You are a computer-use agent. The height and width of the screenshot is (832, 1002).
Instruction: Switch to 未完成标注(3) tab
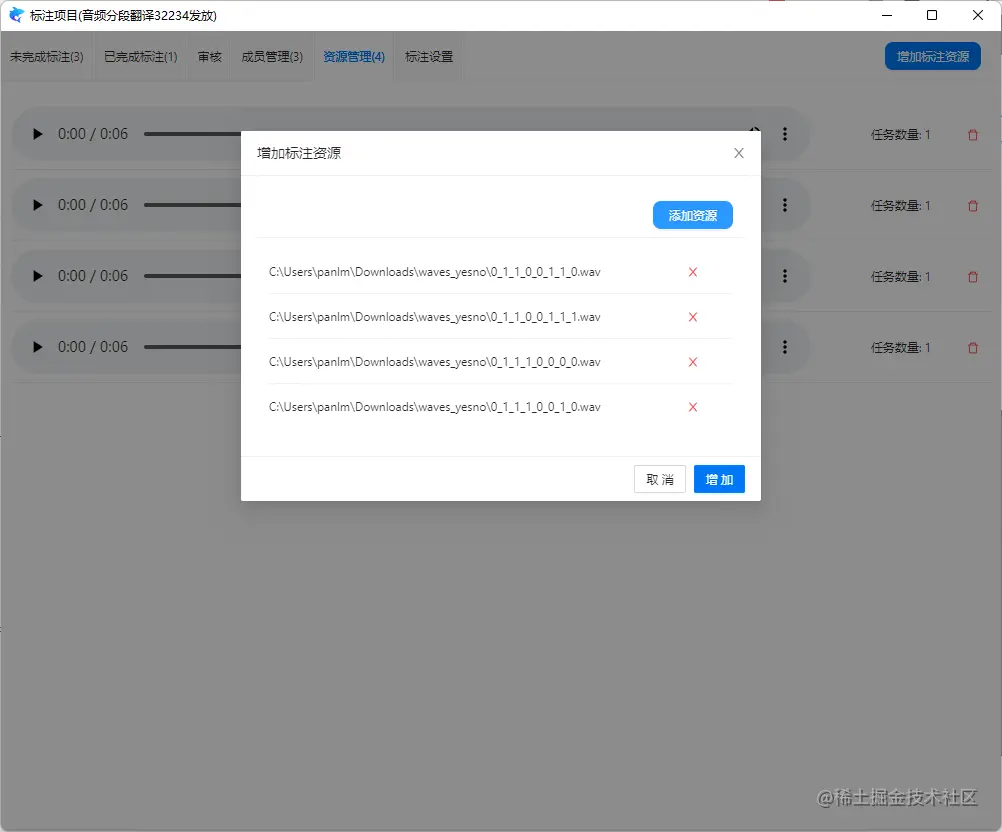[x=47, y=57]
